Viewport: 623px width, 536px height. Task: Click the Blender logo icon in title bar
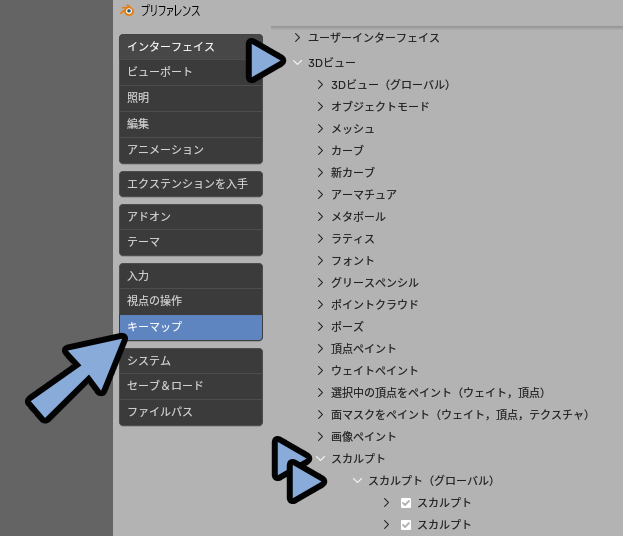[x=126, y=11]
